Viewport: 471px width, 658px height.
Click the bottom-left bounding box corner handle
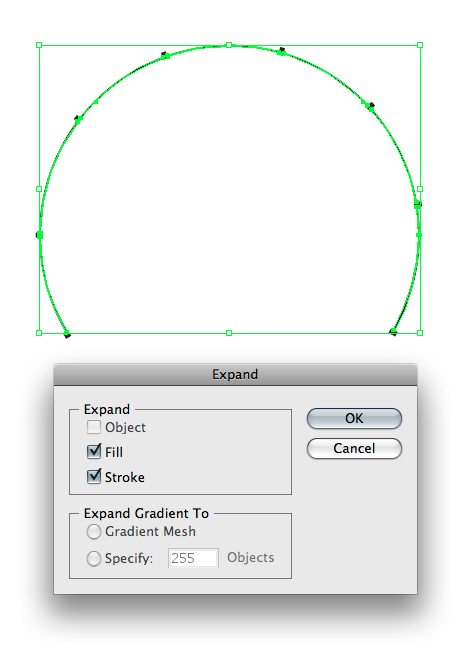(x=39, y=333)
